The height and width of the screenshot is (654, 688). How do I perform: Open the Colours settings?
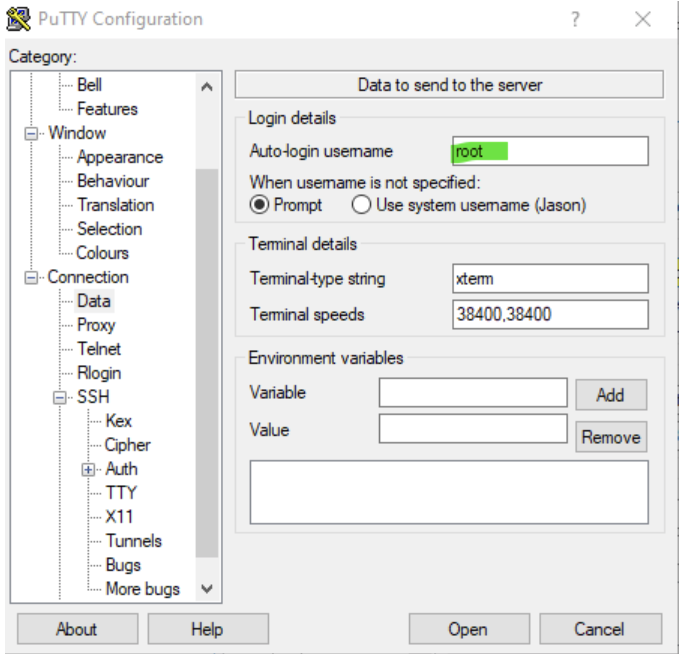[x=103, y=253]
